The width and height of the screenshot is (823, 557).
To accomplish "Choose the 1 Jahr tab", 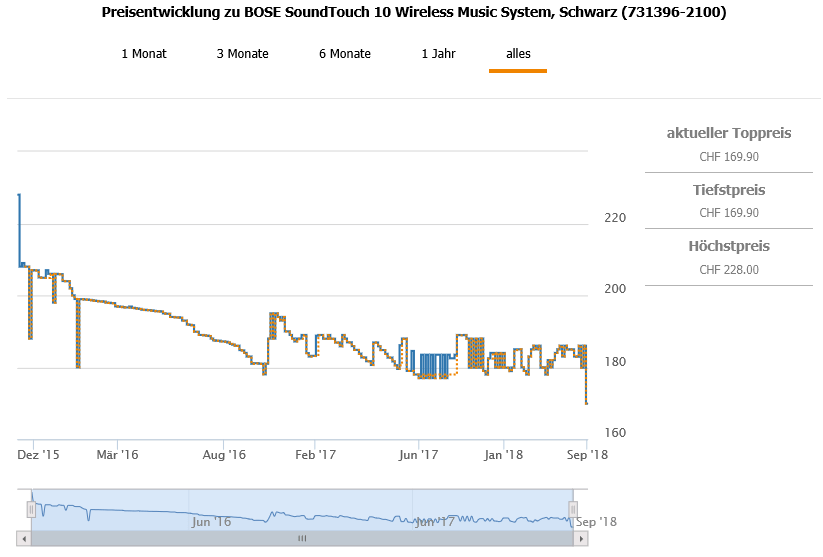I will [x=439, y=54].
